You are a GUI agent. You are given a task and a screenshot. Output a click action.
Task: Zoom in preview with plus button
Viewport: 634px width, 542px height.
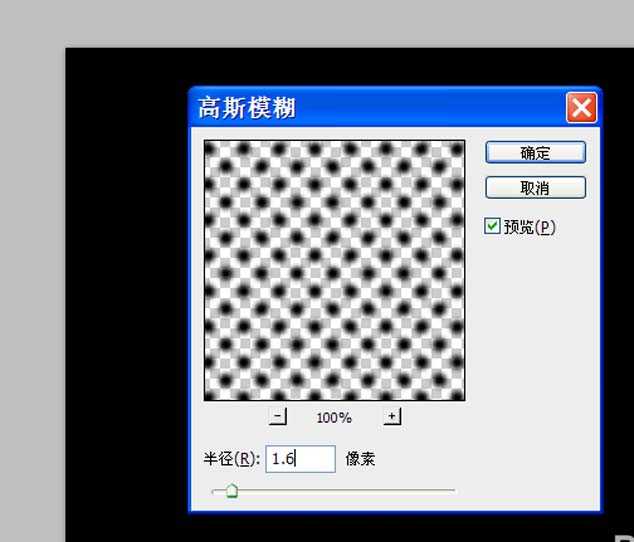point(392,417)
